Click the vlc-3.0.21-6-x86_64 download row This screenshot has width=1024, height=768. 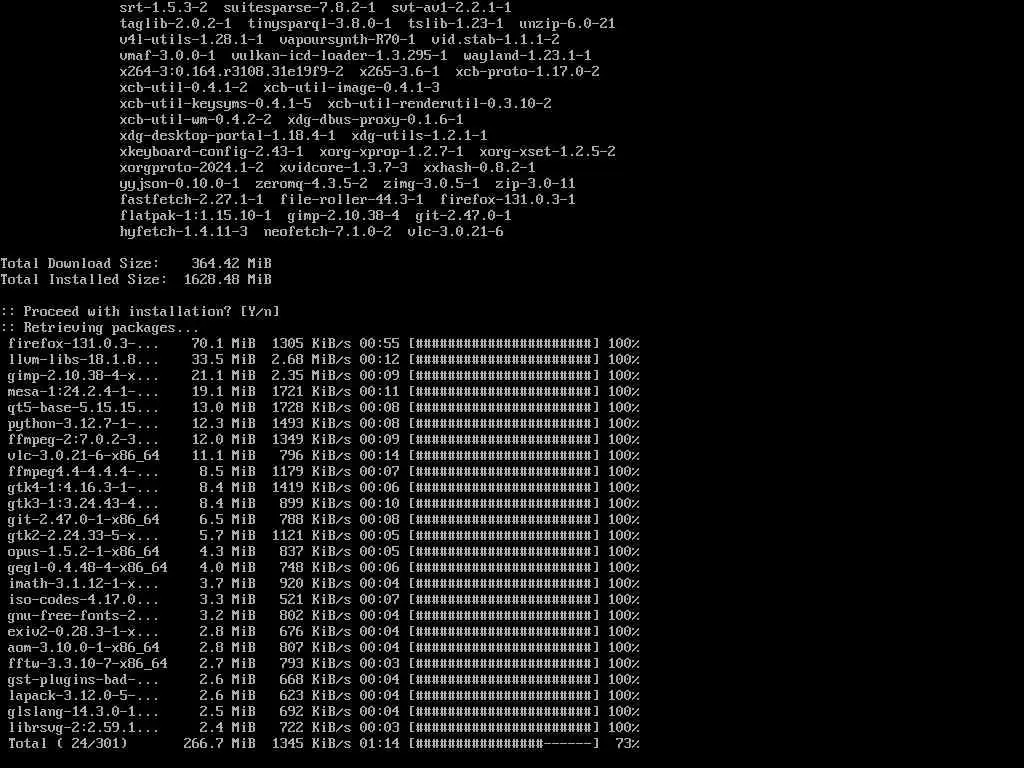tap(323, 455)
